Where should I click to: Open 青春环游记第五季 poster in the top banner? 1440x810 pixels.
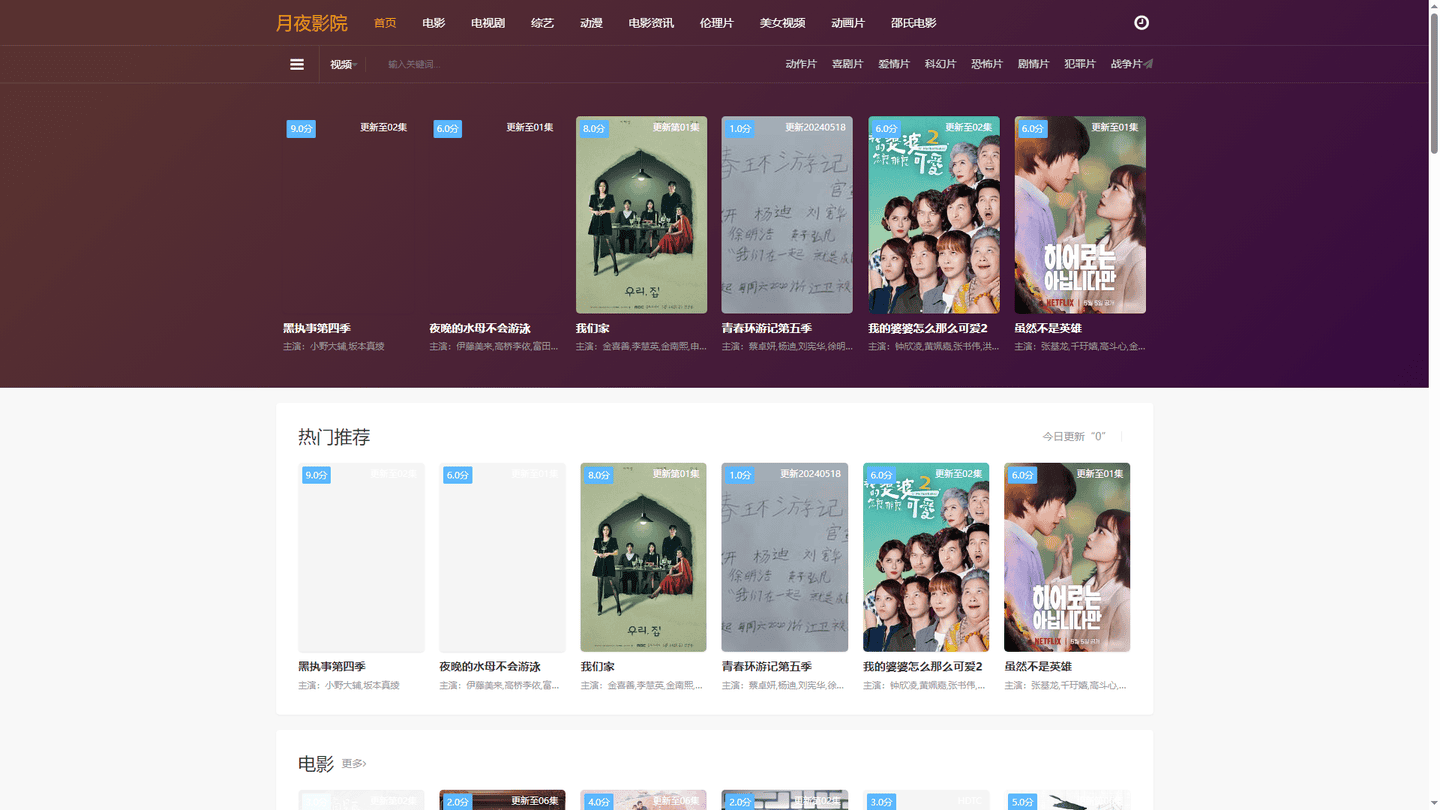pyautogui.click(x=787, y=215)
